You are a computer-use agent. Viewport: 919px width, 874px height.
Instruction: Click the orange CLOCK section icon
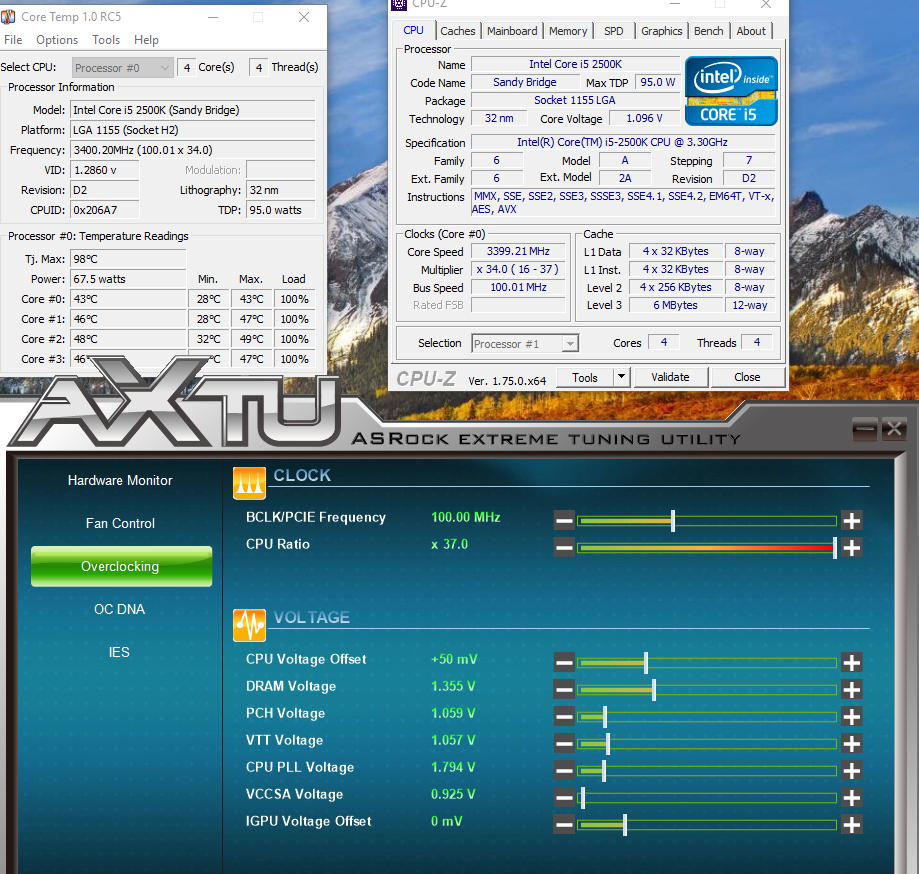pos(249,483)
